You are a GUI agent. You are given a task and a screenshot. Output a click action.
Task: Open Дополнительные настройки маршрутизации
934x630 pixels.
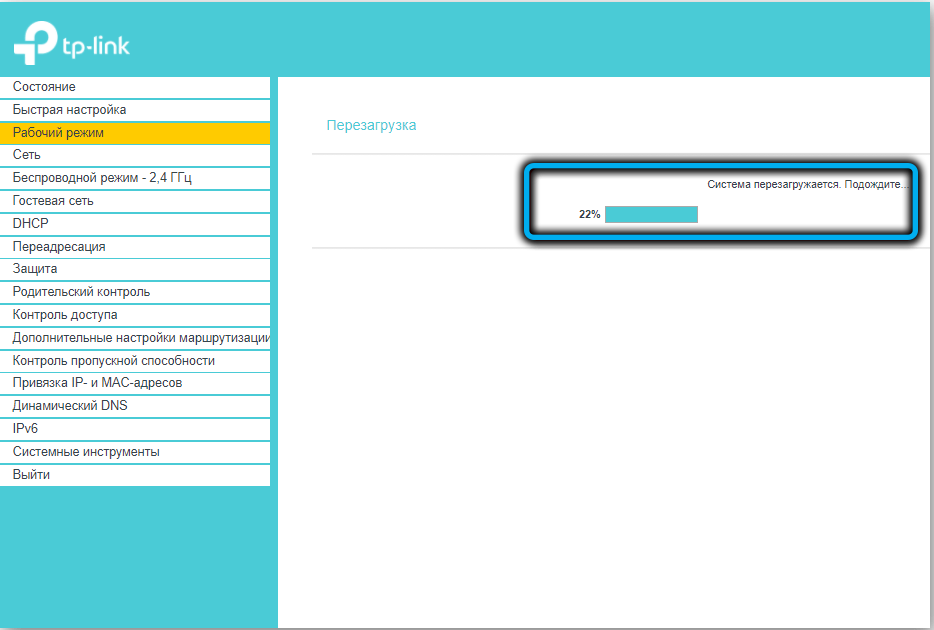click(x=135, y=338)
